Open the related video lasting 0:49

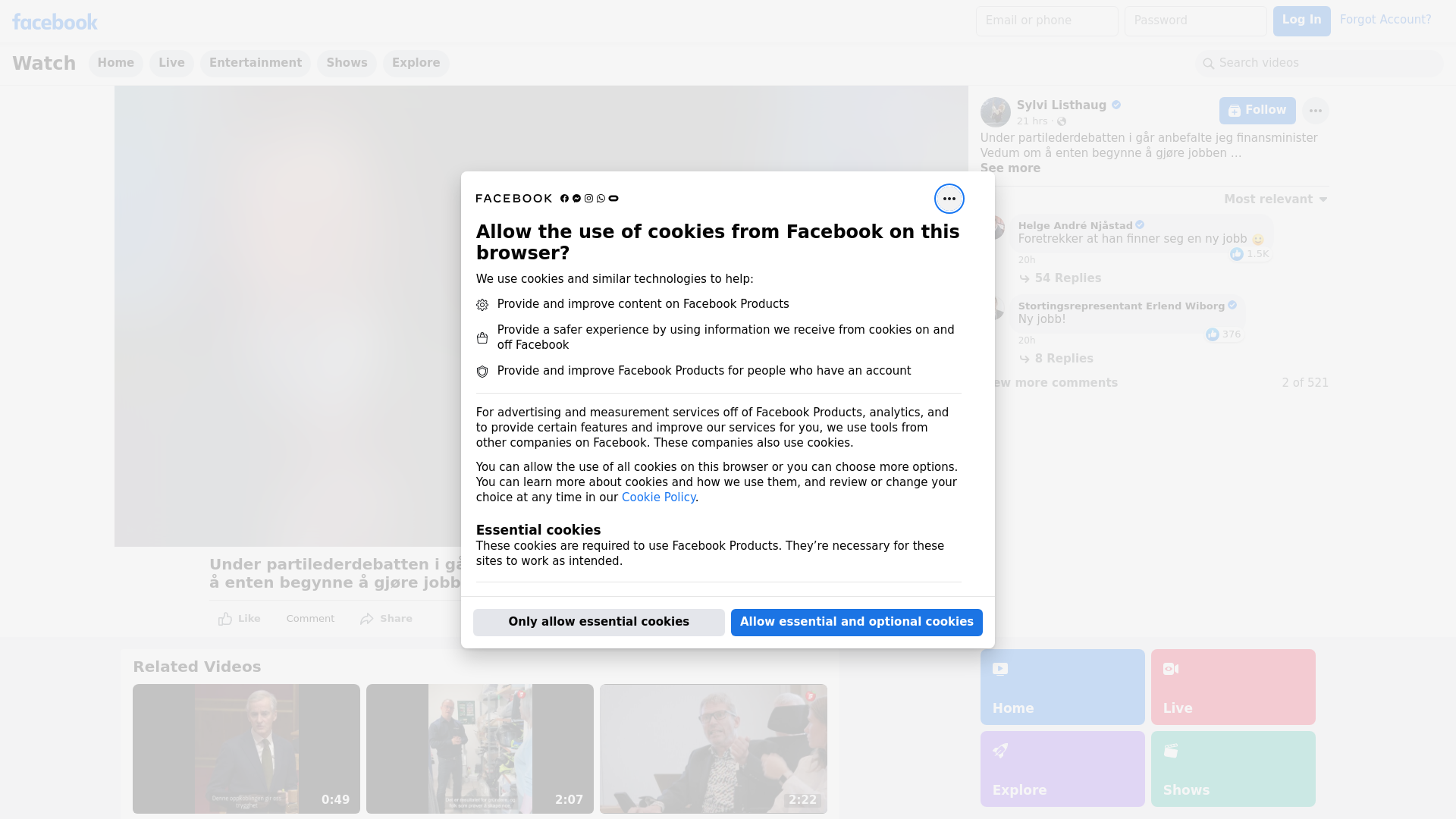click(246, 748)
